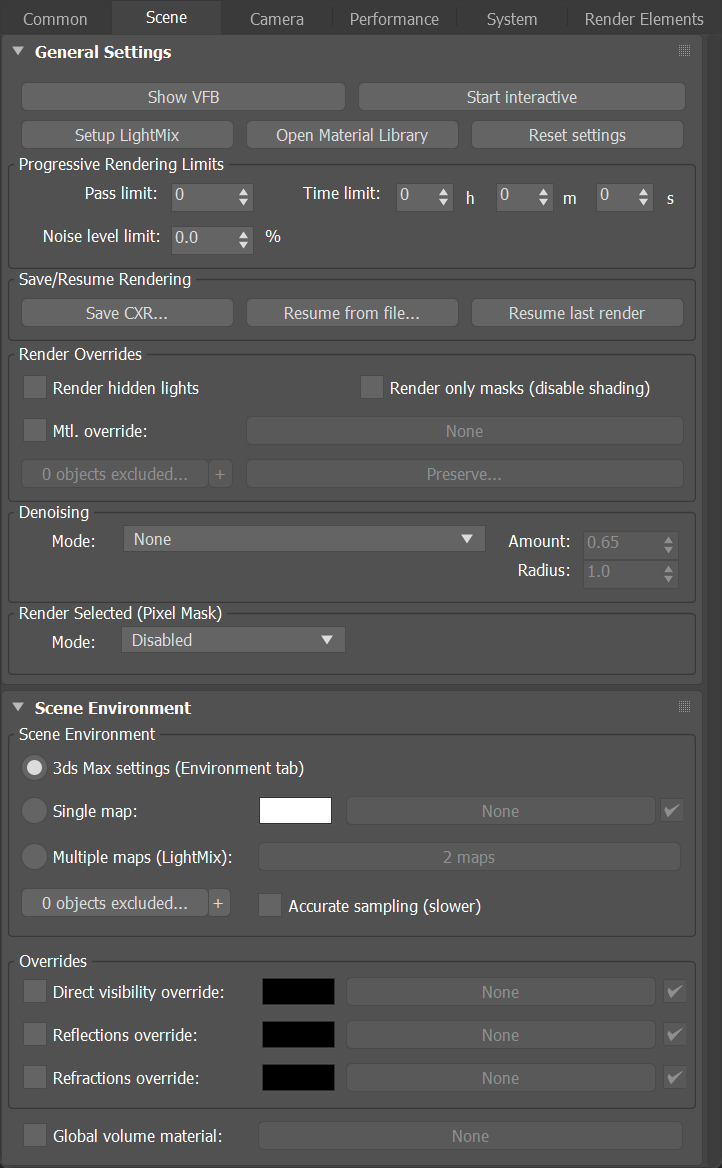Click the 2 maps button
This screenshot has width=722, height=1168.
(469, 857)
